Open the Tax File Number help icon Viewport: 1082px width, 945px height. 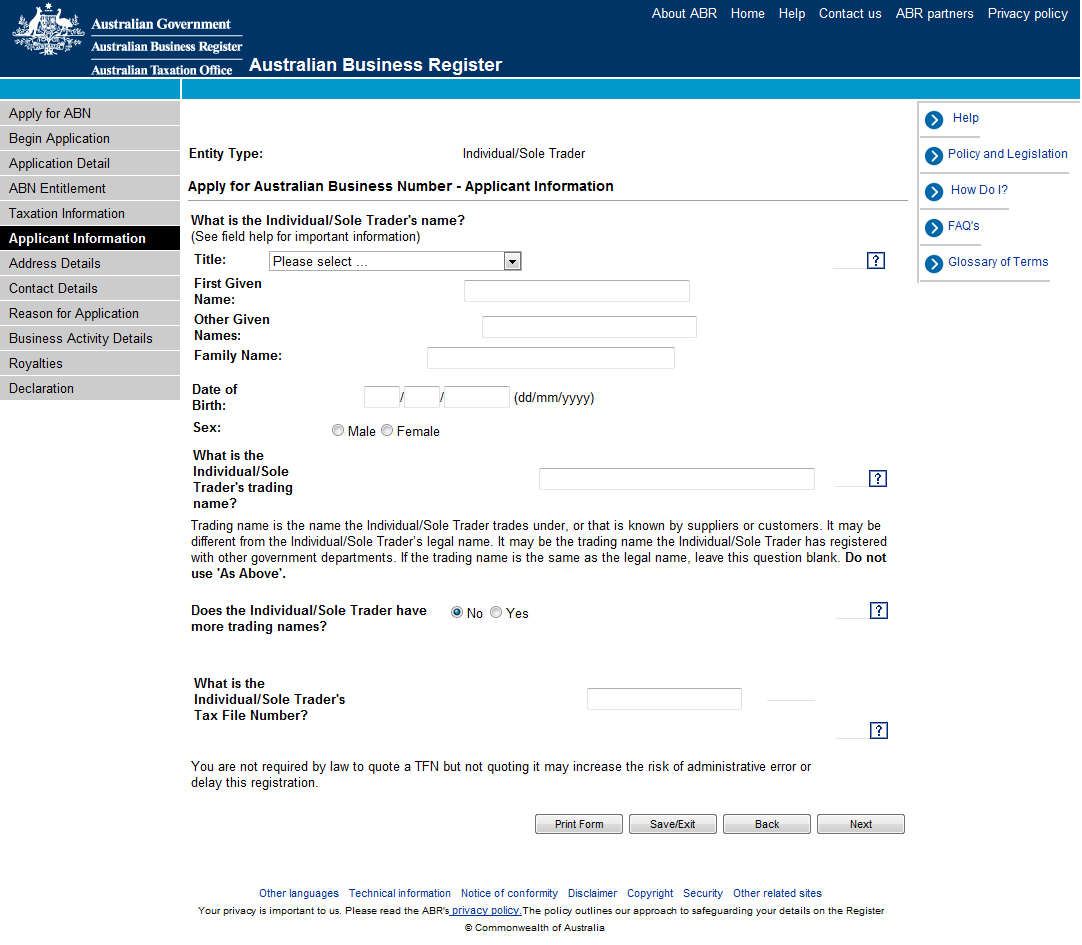pyautogui.click(x=878, y=731)
